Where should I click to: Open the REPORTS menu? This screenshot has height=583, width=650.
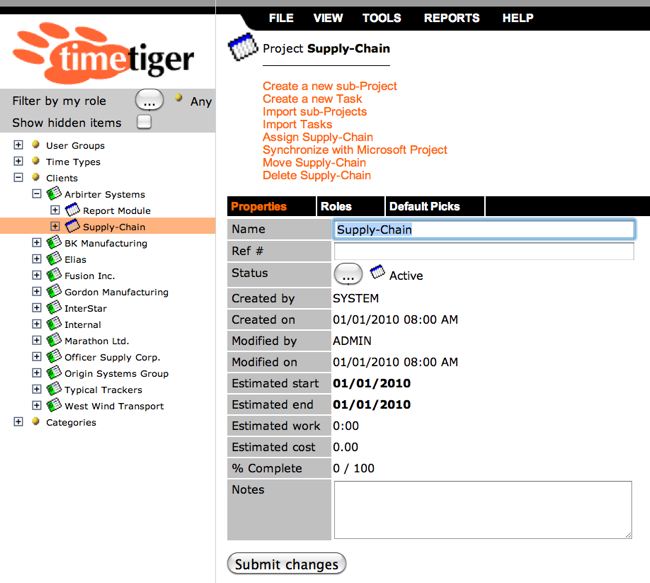point(451,18)
